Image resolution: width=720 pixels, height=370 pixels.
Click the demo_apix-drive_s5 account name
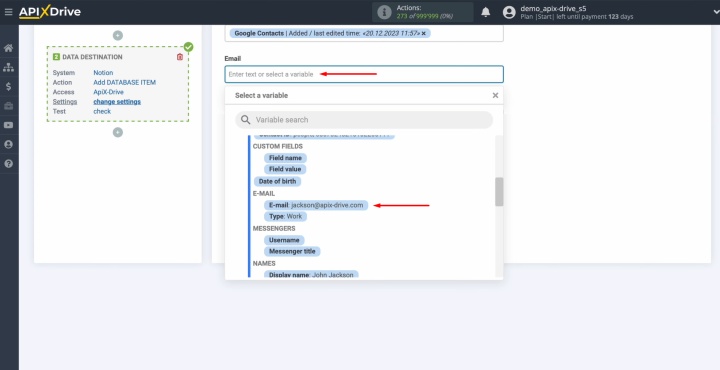click(x=553, y=8)
